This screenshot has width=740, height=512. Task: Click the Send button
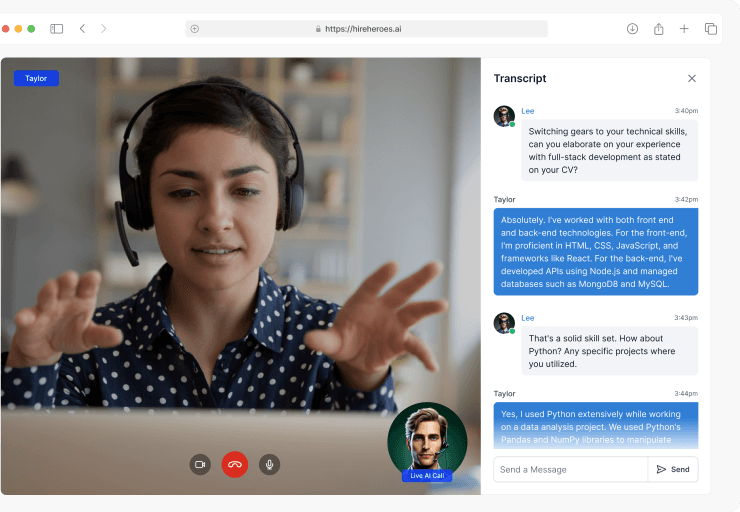[673, 469]
